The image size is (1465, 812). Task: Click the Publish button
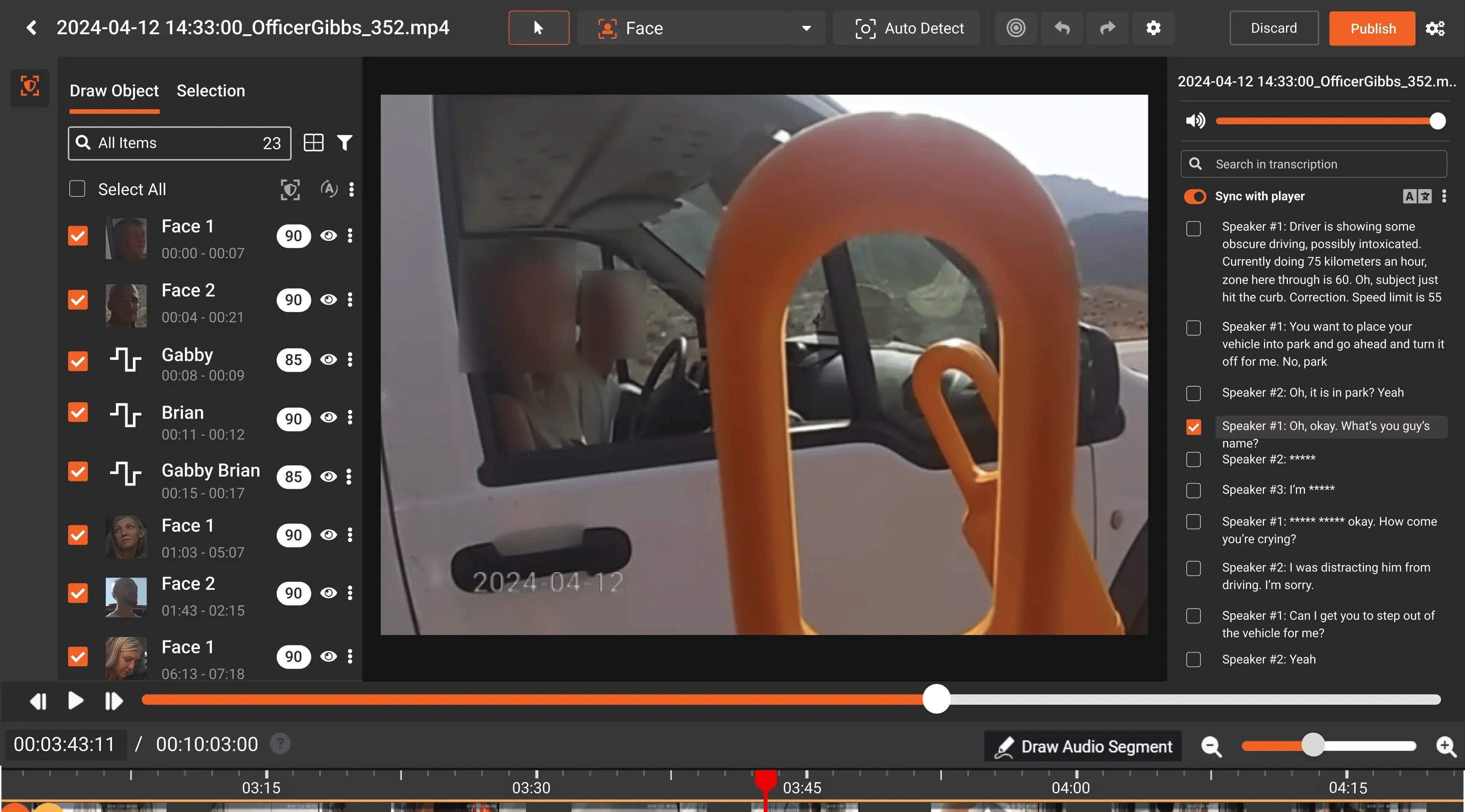tap(1372, 29)
